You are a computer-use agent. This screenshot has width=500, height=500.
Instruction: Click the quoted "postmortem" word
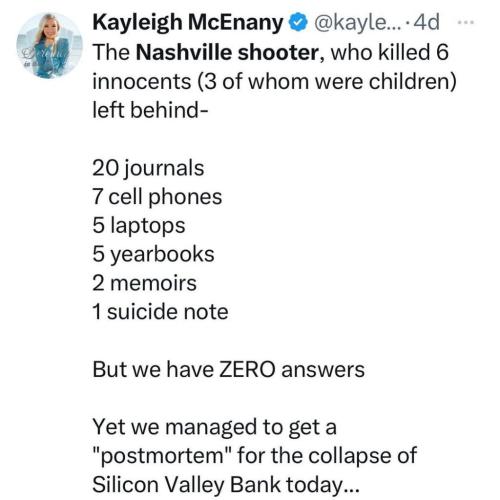point(163,456)
